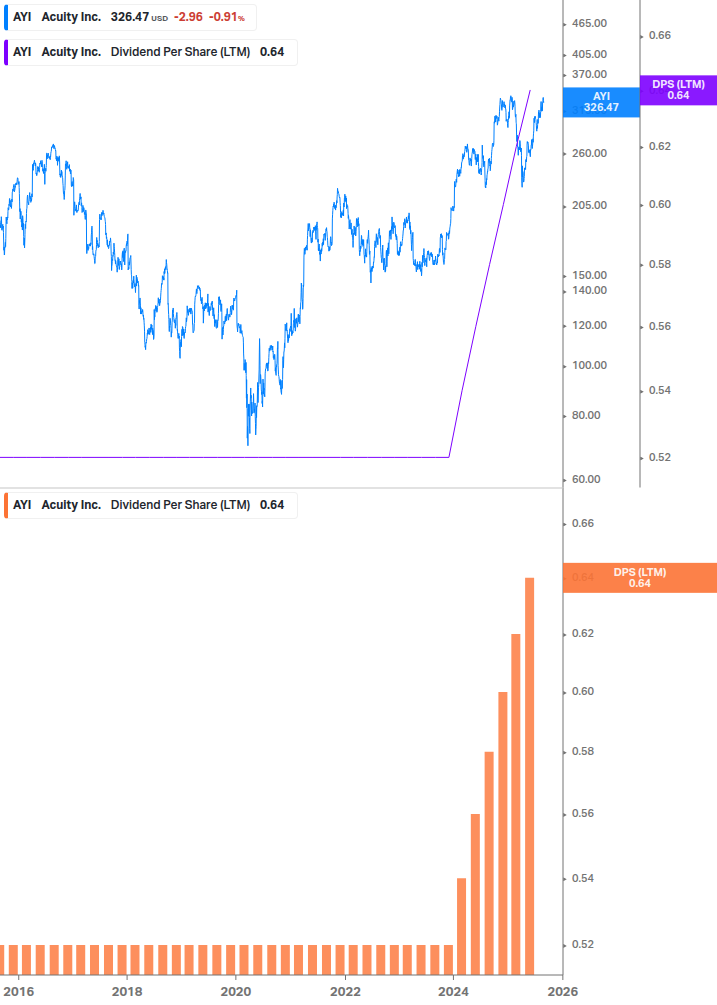Click the purple Dividend Per Share legend
The width and height of the screenshot is (717, 1005).
coord(151,53)
